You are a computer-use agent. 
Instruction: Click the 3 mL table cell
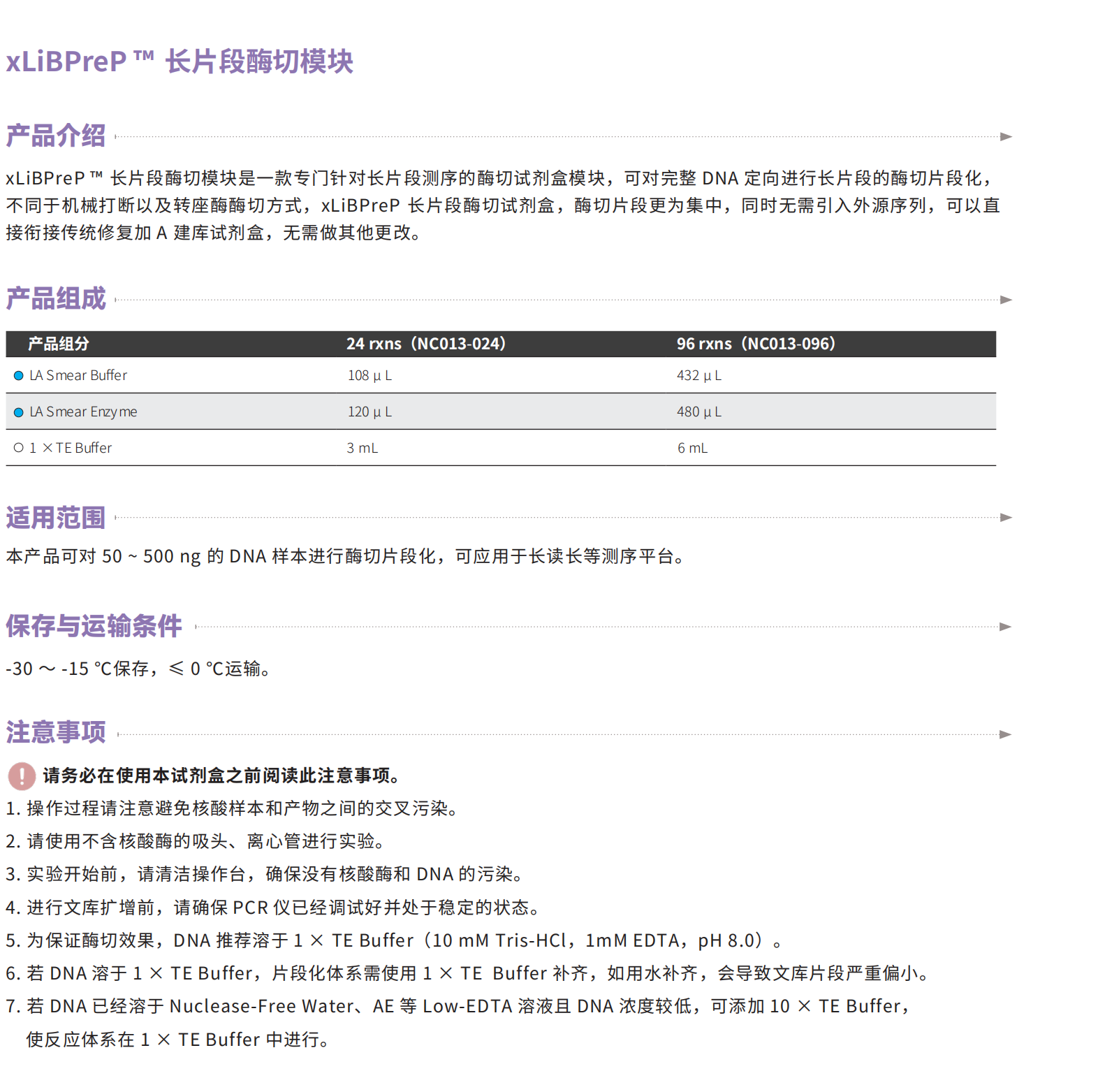click(363, 448)
